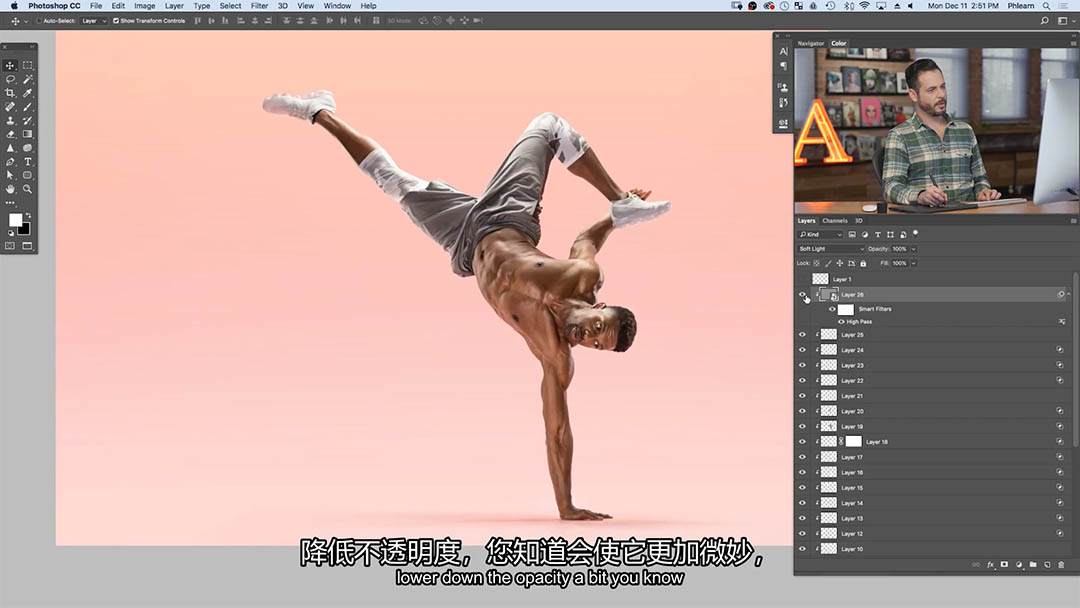The width and height of the screenshot is (1080, 608).
Task: Add a layer style (fx)
Action: click(x=990, y=565)
